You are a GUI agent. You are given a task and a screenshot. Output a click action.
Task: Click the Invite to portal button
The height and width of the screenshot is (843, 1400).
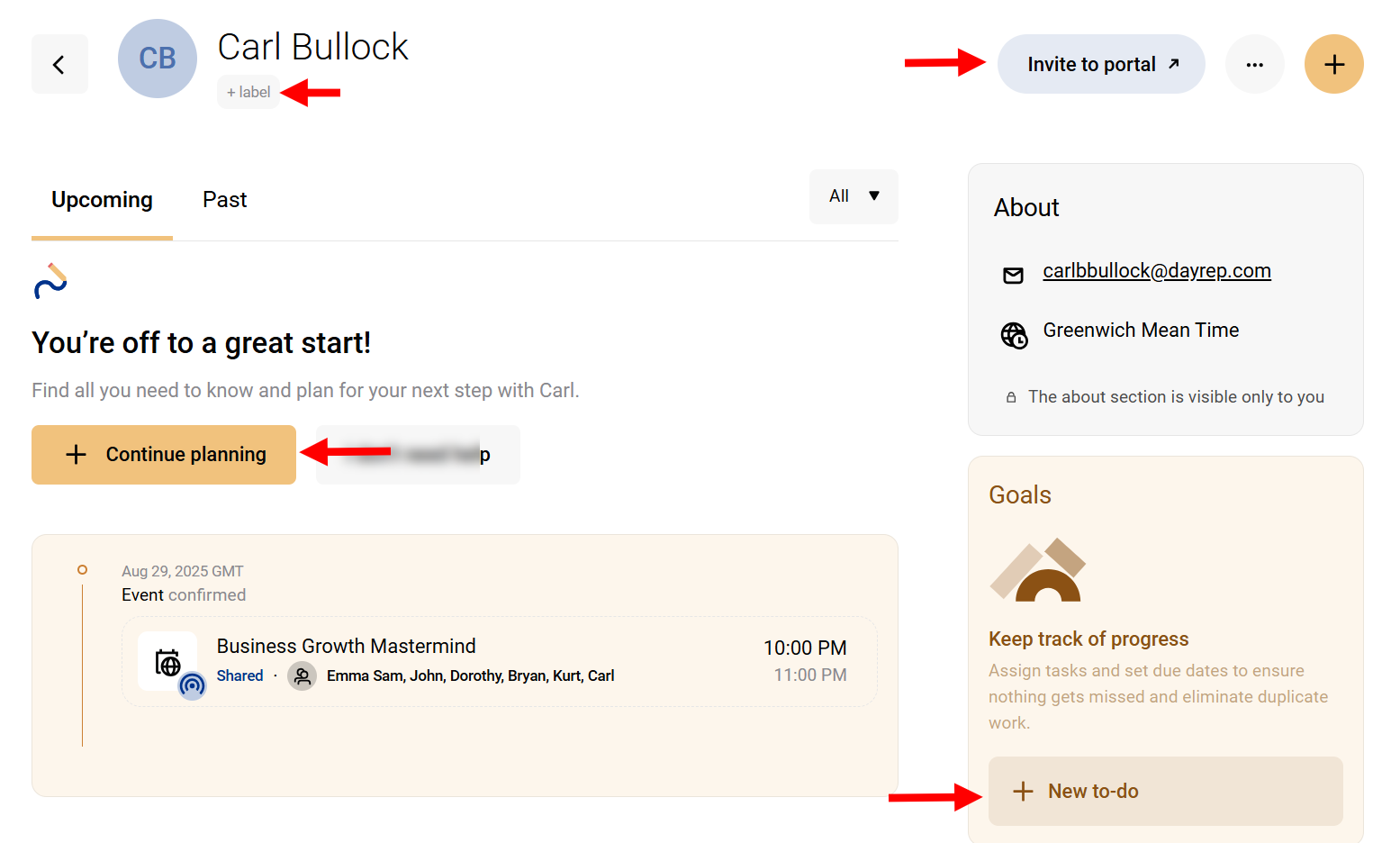click(1100, 64)
